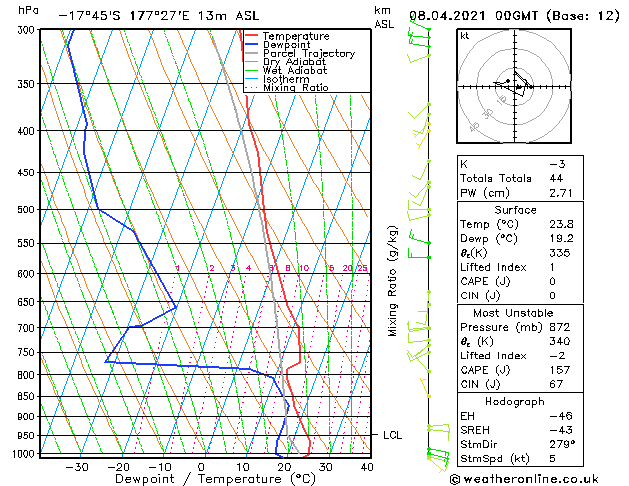Click the hodograph wind plot
The width and height of the screenshot is (629, 486).
click(x=514, y=86)
